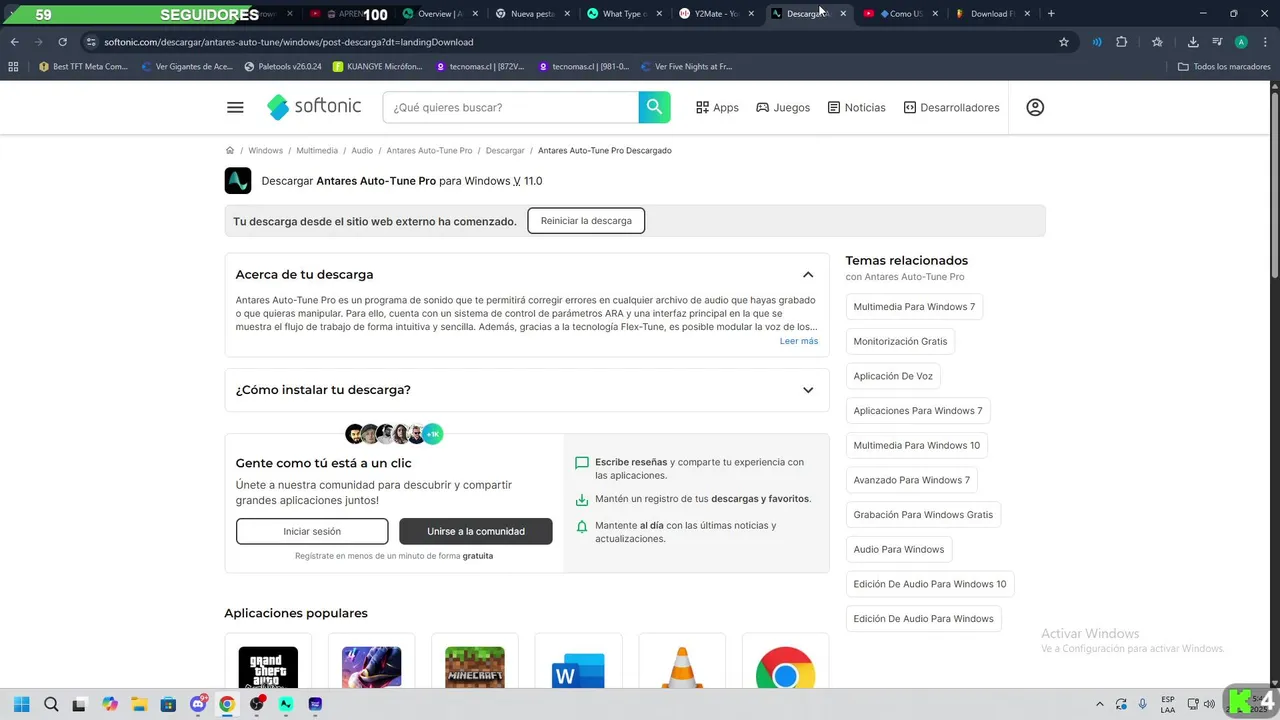Open the Desarrolladores navigation item
Image resolution: width=1280 pixels, height=720 pixels.
pyautogui.click(x=951, y=107)
